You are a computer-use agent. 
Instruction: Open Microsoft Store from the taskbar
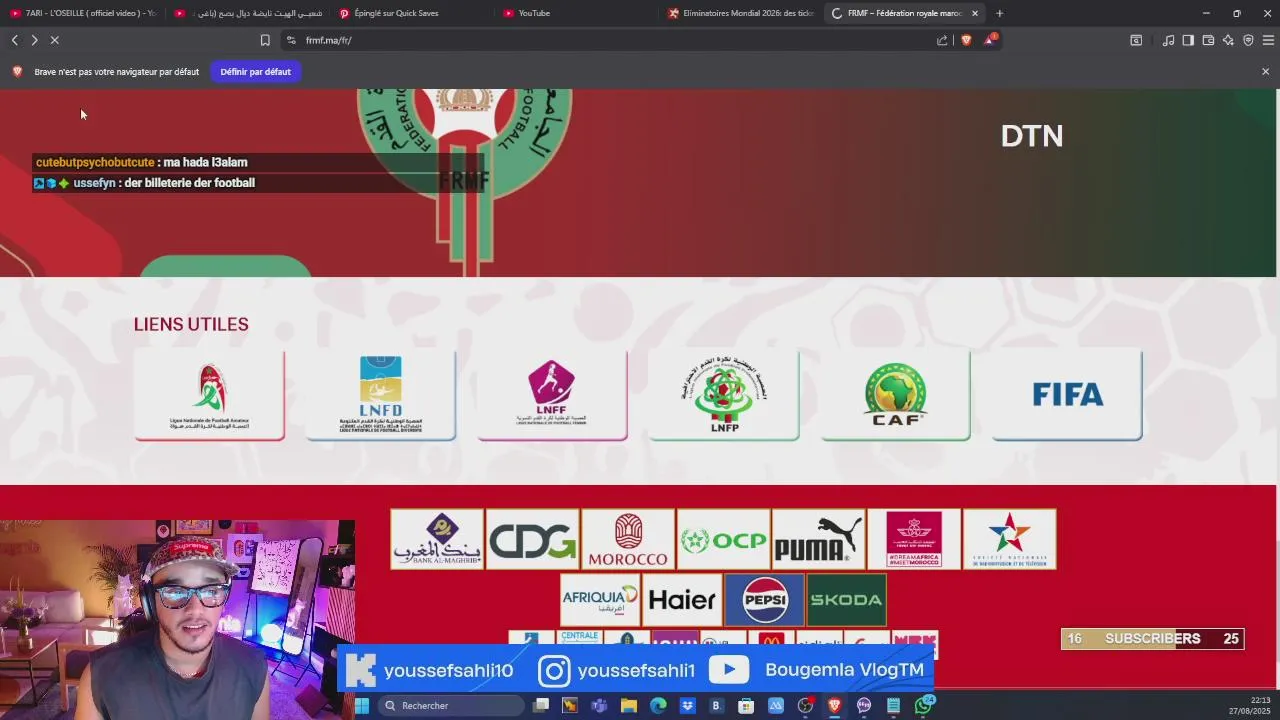746,706
